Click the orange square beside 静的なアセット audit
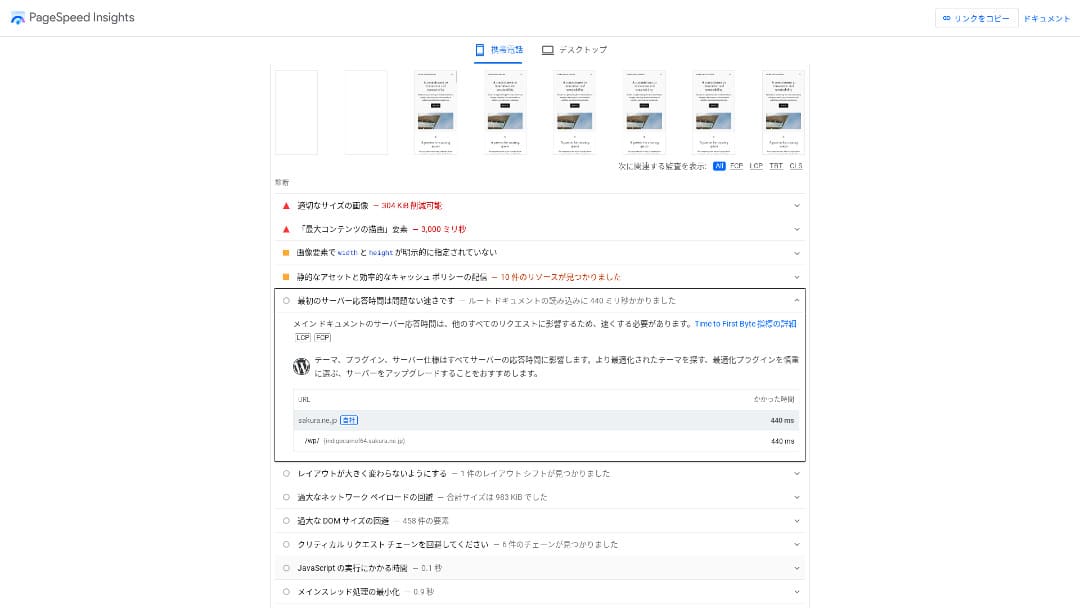 click(x=286, y=277)
